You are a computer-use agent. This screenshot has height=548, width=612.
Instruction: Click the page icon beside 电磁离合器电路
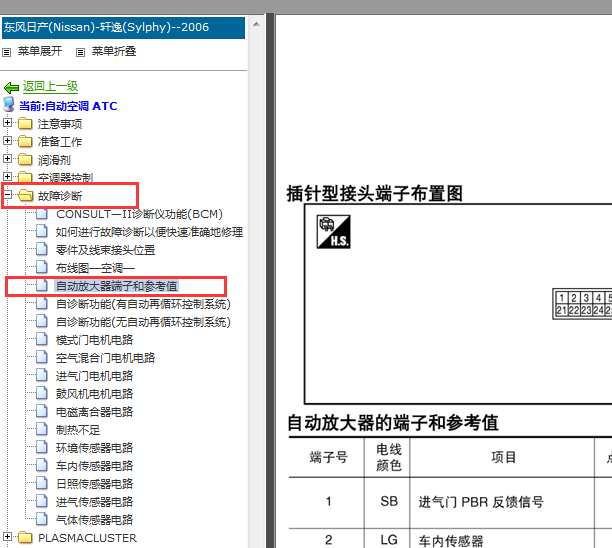tap(41, 411)
